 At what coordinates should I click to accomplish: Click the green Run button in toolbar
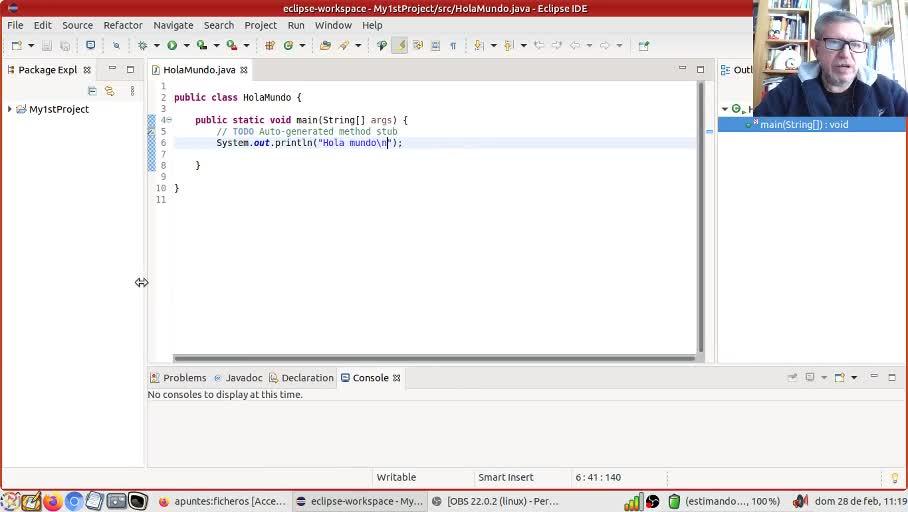pyautogui.click(x=172, y=45)
